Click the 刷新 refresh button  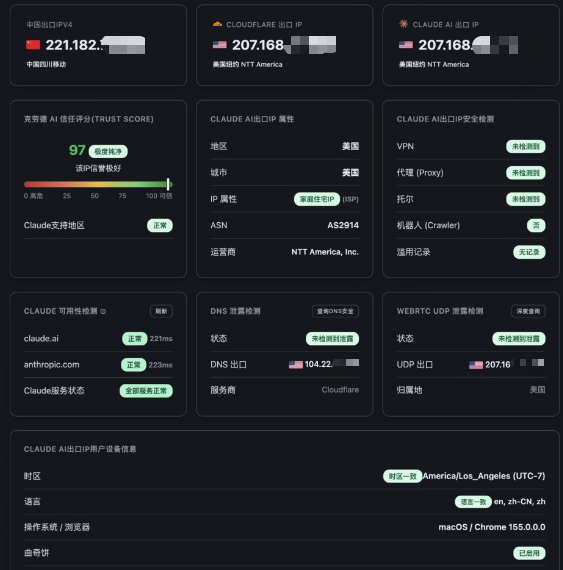pyautogui.click(x=161, y=311)
